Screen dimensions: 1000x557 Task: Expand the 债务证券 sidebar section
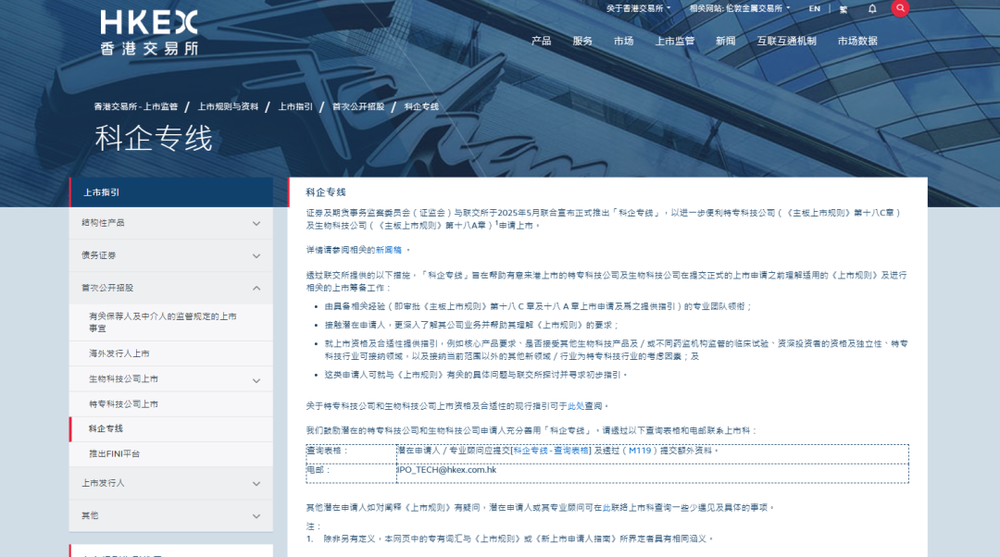tap(256, 255)
